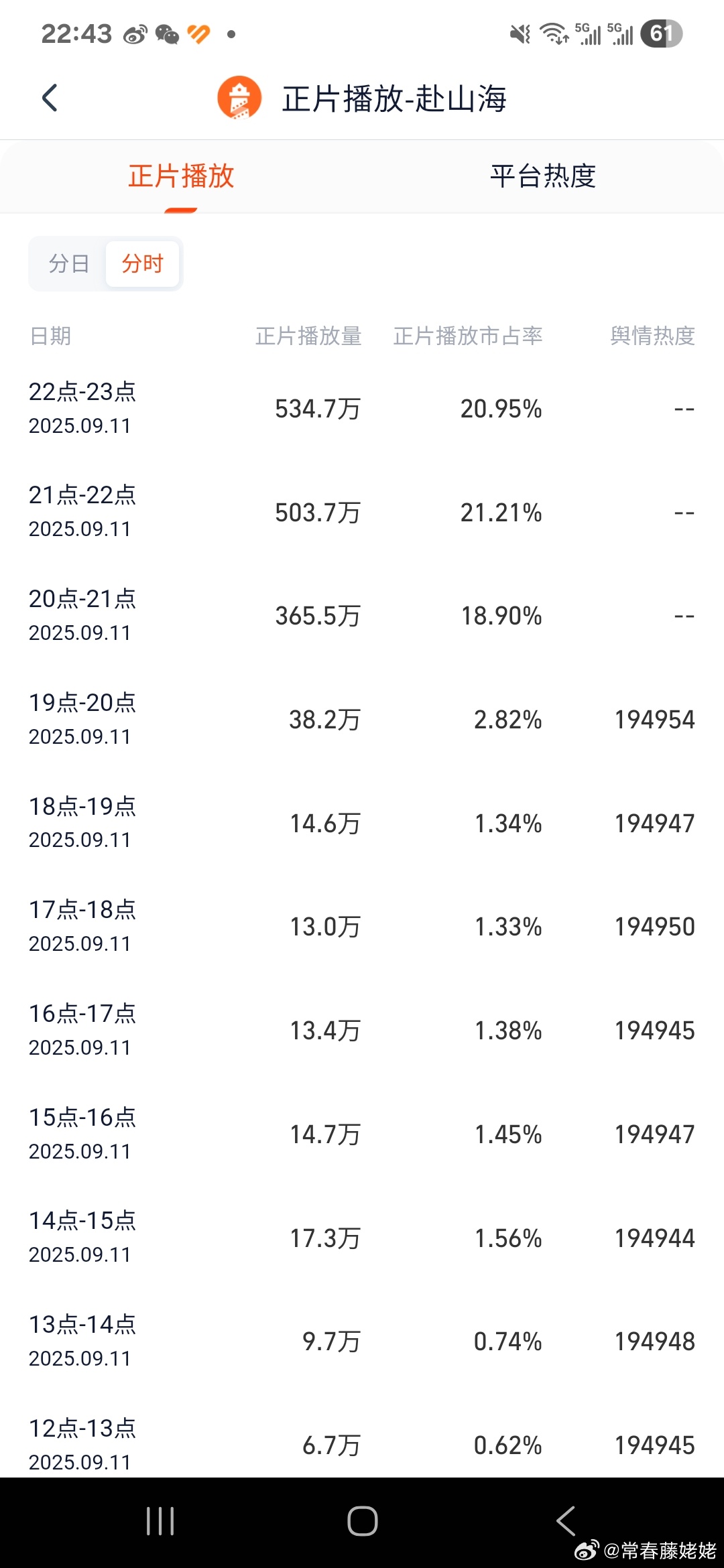Select the 分时 hourly view
The image size is (724, 1568).
[x=142, y=263]
